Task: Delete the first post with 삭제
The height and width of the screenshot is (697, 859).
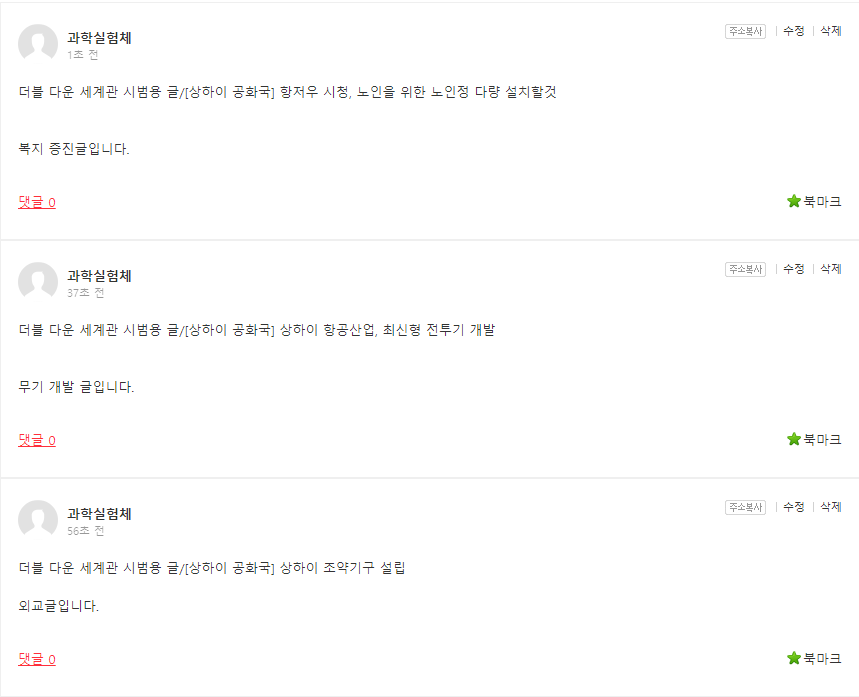Action: click(831, 31)
